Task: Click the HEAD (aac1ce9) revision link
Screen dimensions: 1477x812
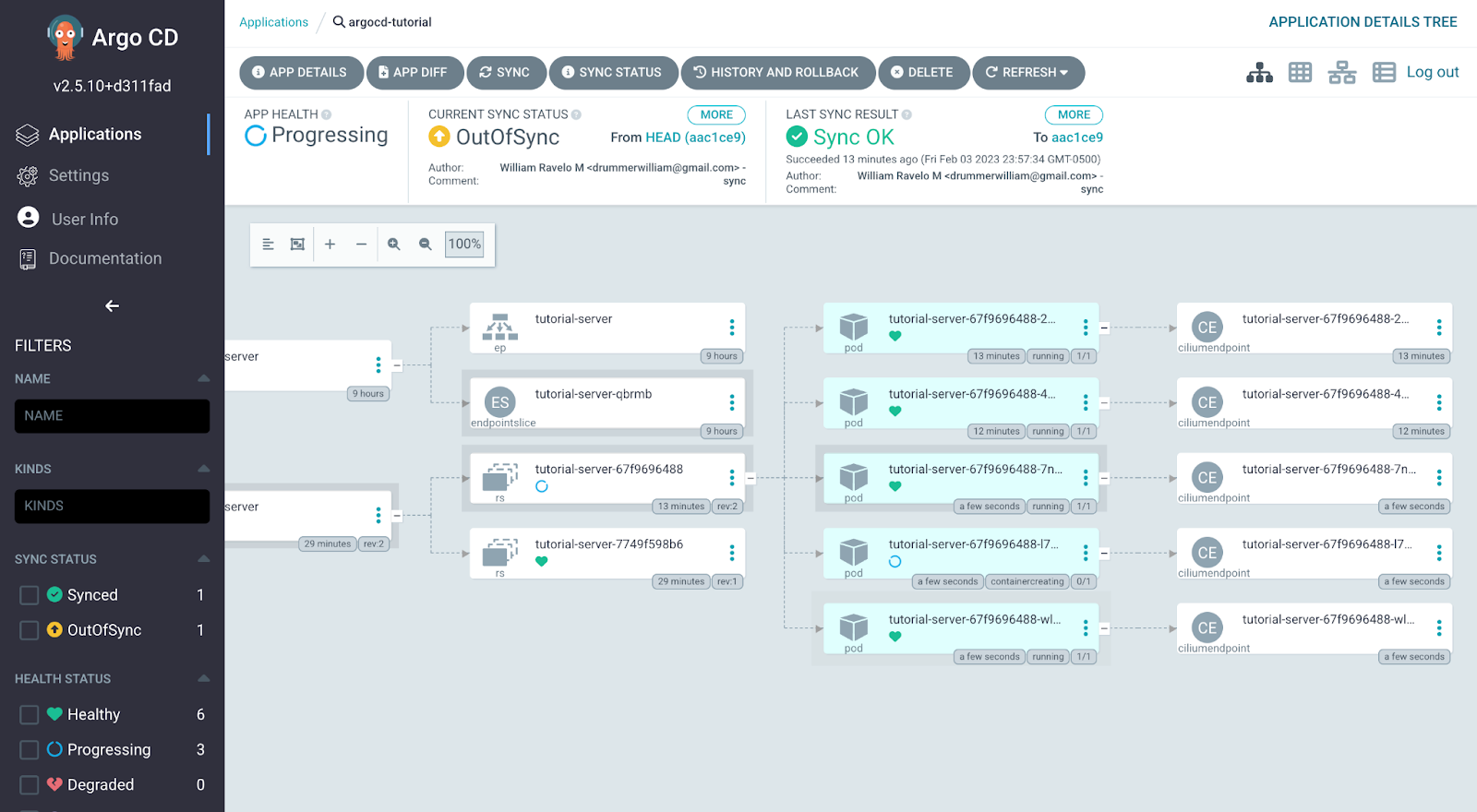Action: tap(695, 137)
